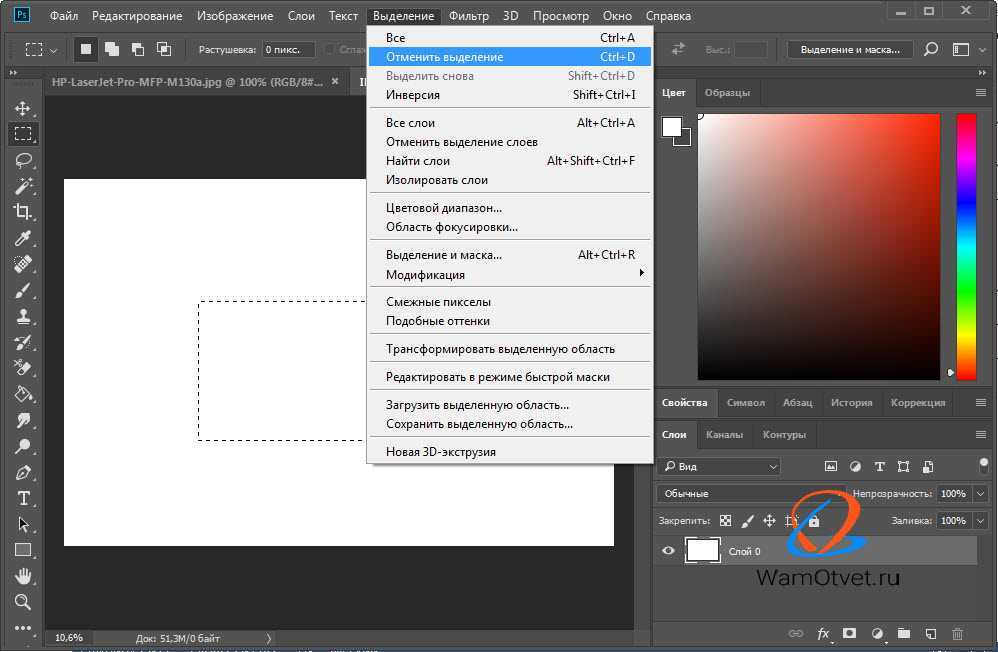The height and width of the screenshot is (652, 998).
Task: Choose Цветовой диапазон... menu entry
Action: click(510, 208)
